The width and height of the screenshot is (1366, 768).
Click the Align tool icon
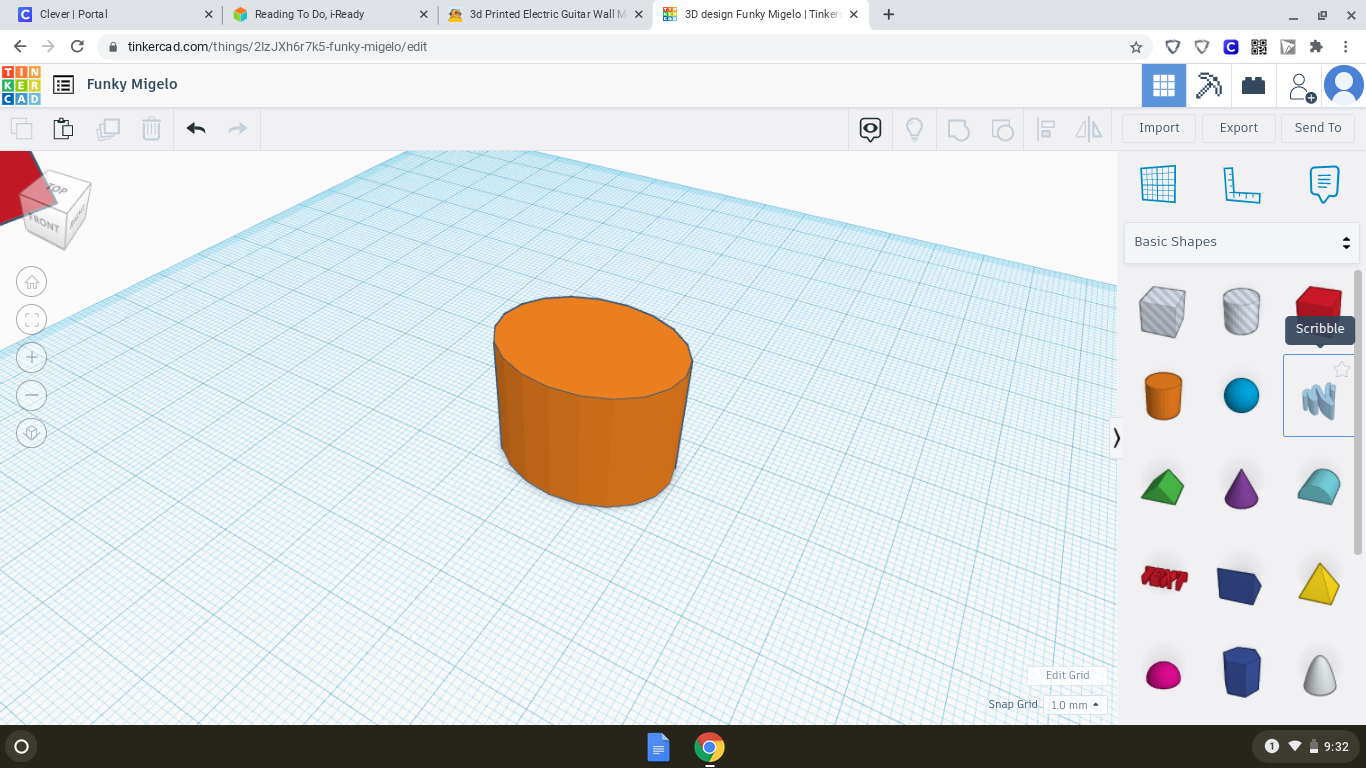coord(1046,129)
